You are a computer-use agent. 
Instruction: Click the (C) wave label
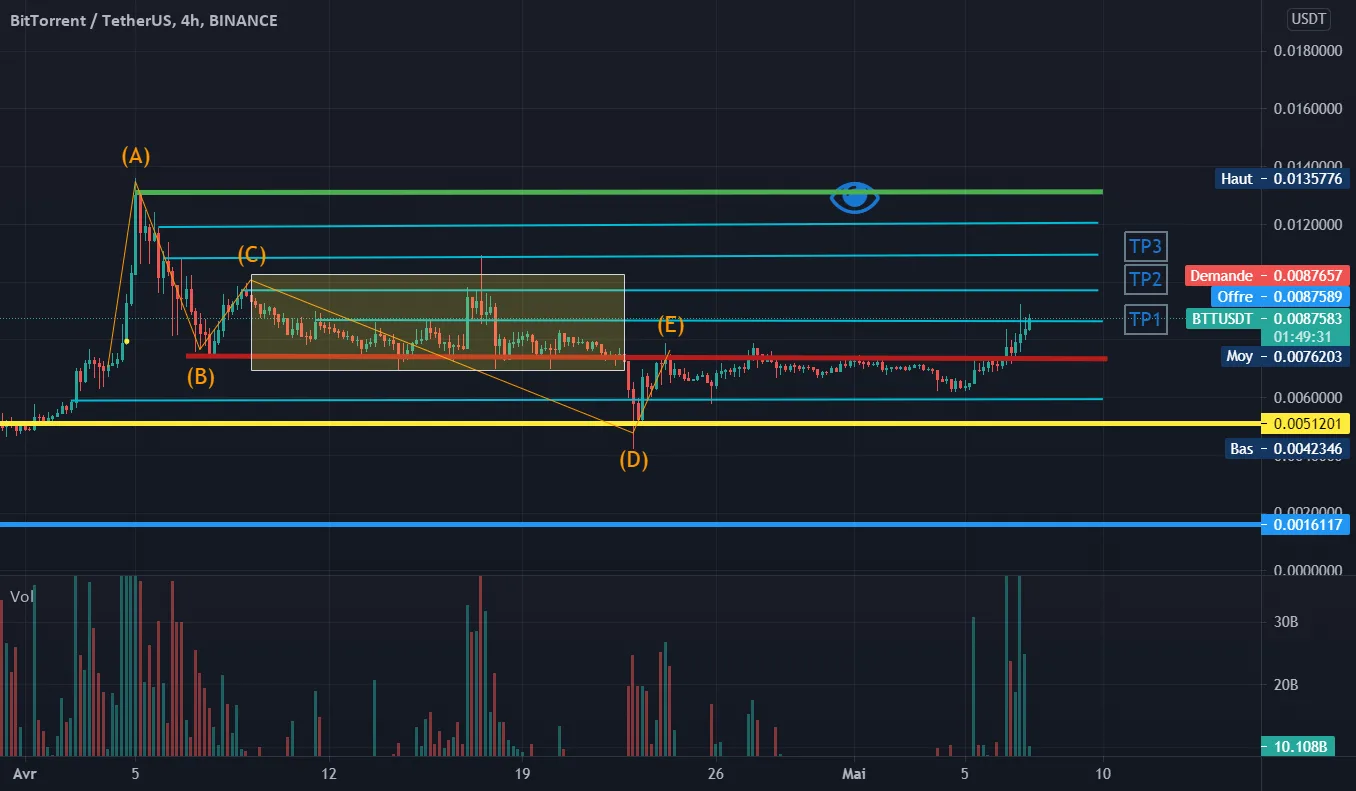point(251,256)
